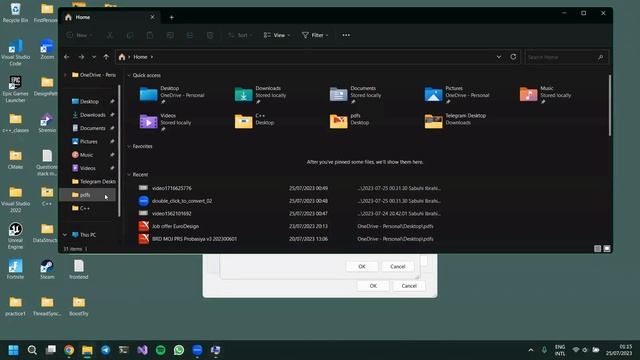The height and width of the screenshot is (360, 640).
Task: Collapse the Quick access section
Action: pyautogui.click(x=129, y=76)
